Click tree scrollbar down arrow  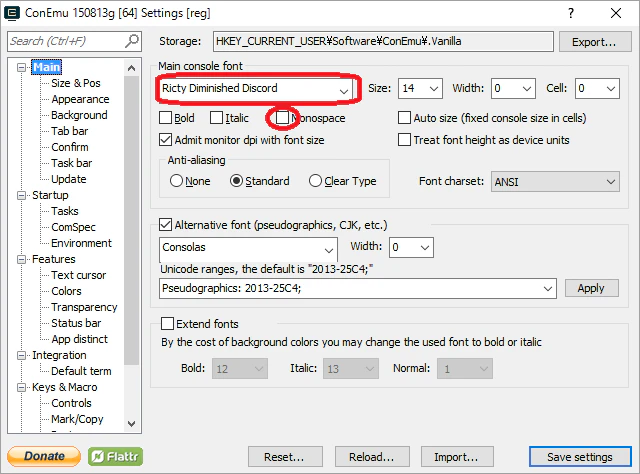131,423
